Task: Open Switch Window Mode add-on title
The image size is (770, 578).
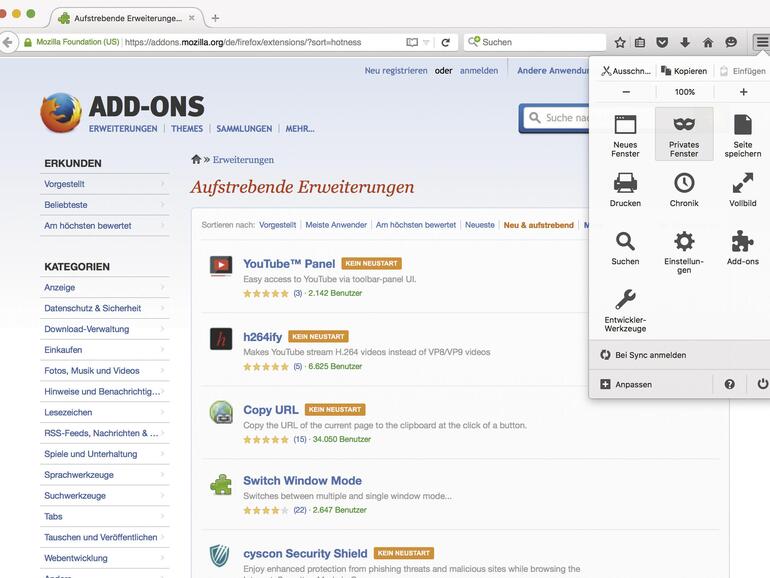Action: 302,481
